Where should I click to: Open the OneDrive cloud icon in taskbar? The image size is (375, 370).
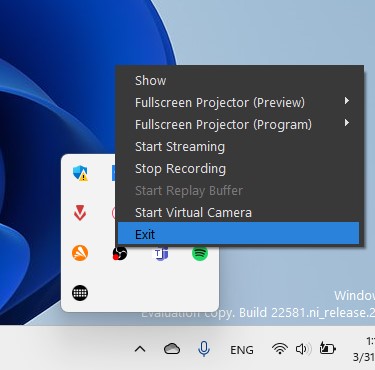[x=172, y=349]
